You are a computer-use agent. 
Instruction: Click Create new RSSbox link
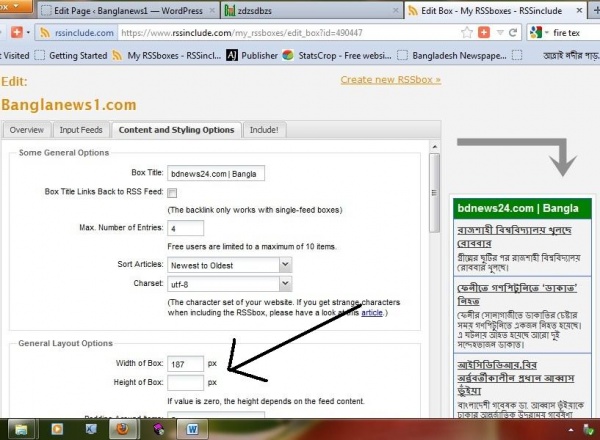point(391,80)
